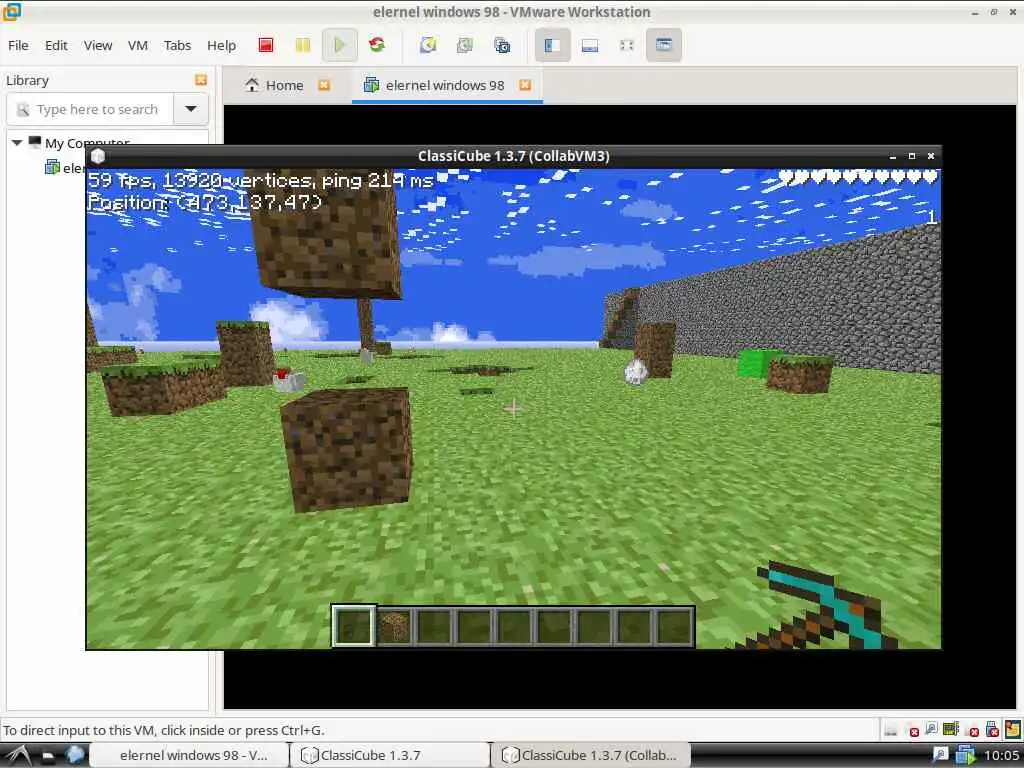This screenshot has width=1024, height=768.
Task: Click the library search field
Action: [x=90, y=109]
